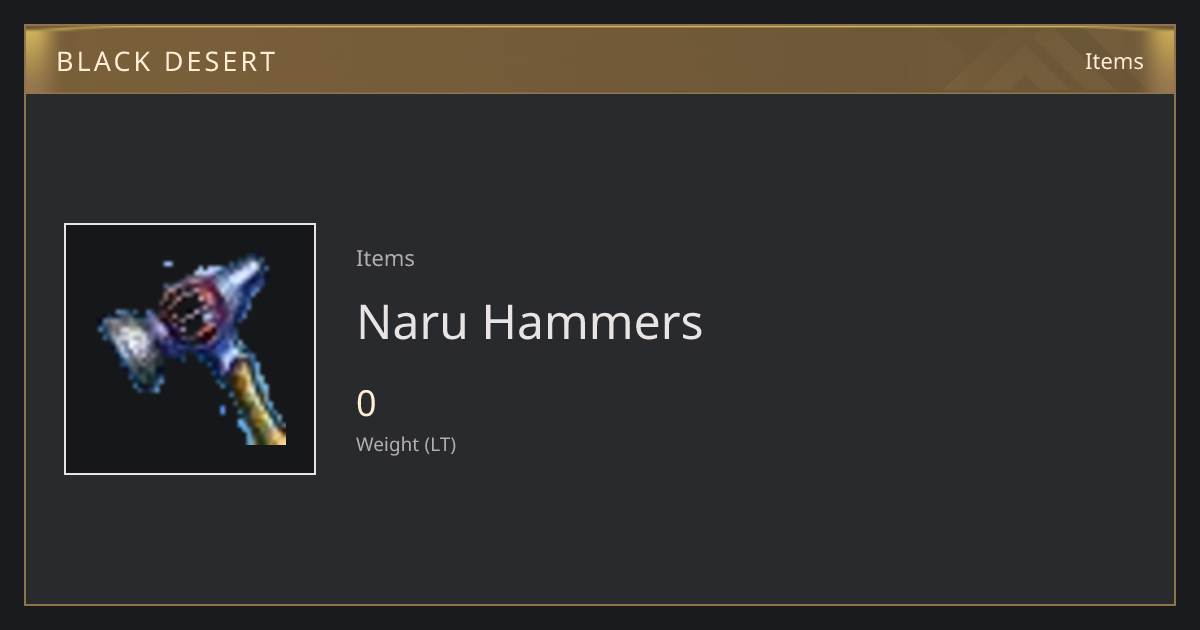Image resolution: width=1200 pixels, height=630 pixels.
Task: Click the chevron emblem in gold header
Action: tap(1040, 60)
